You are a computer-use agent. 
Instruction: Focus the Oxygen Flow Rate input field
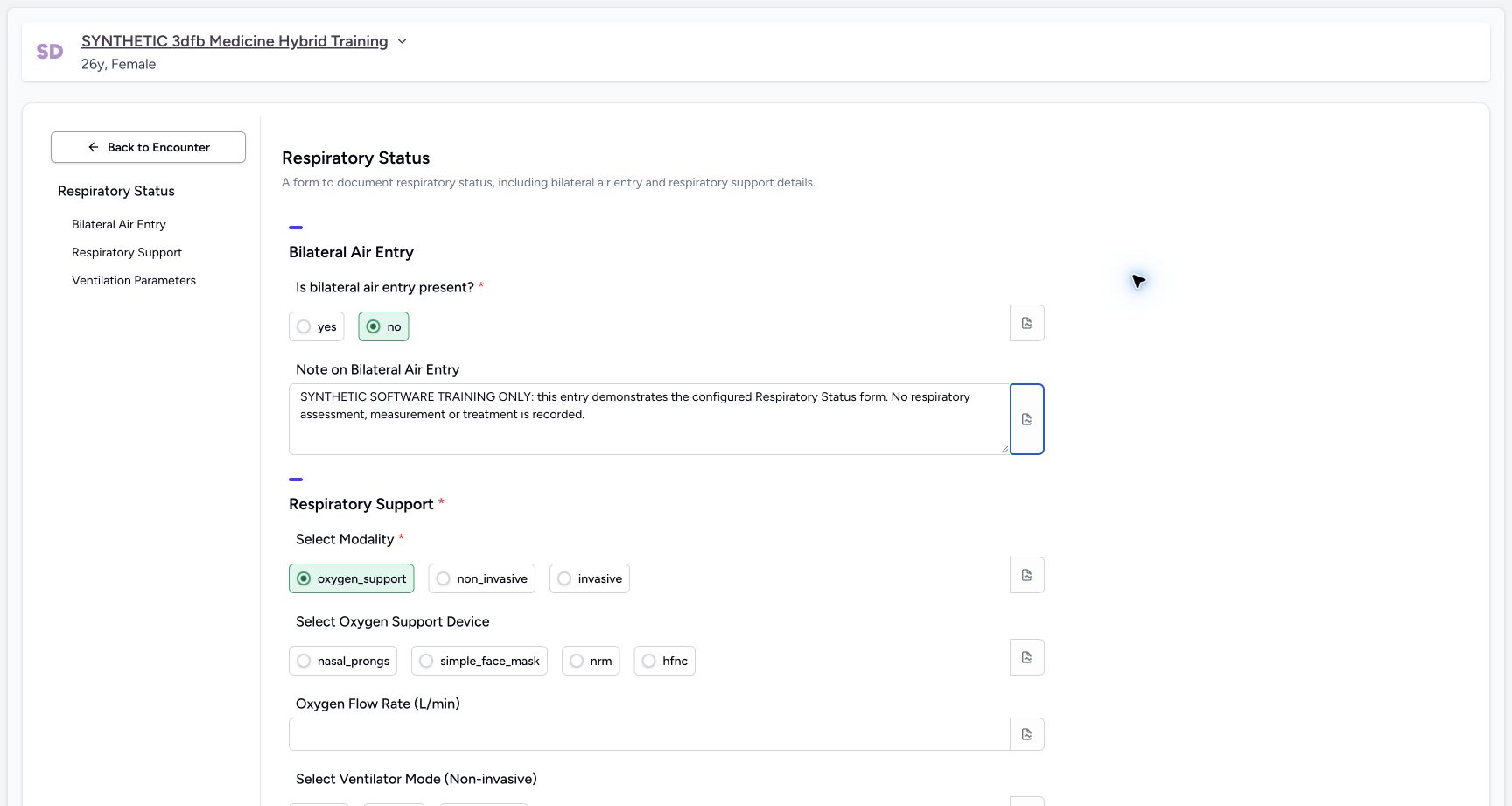tap(649, 734)
